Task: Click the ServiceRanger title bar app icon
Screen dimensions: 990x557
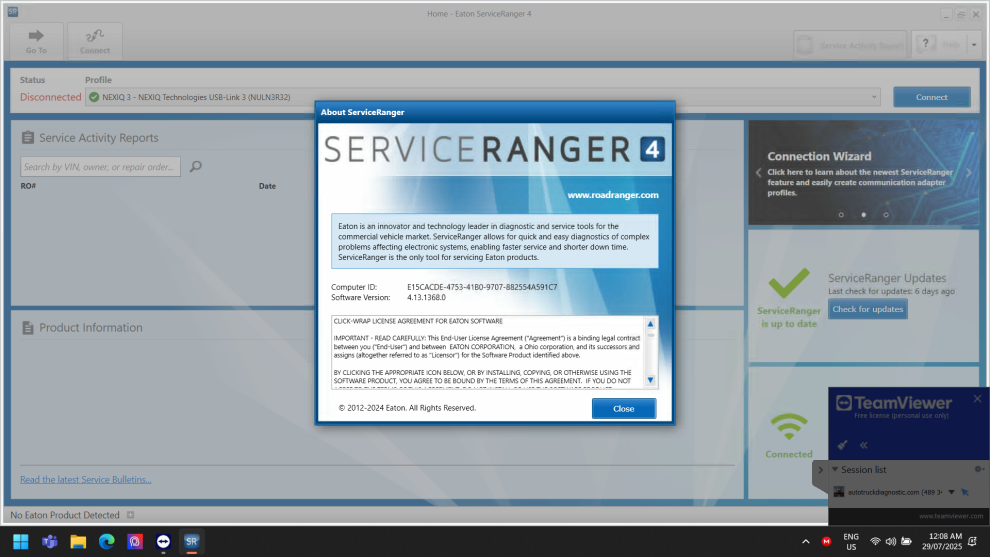Action: 13,12
